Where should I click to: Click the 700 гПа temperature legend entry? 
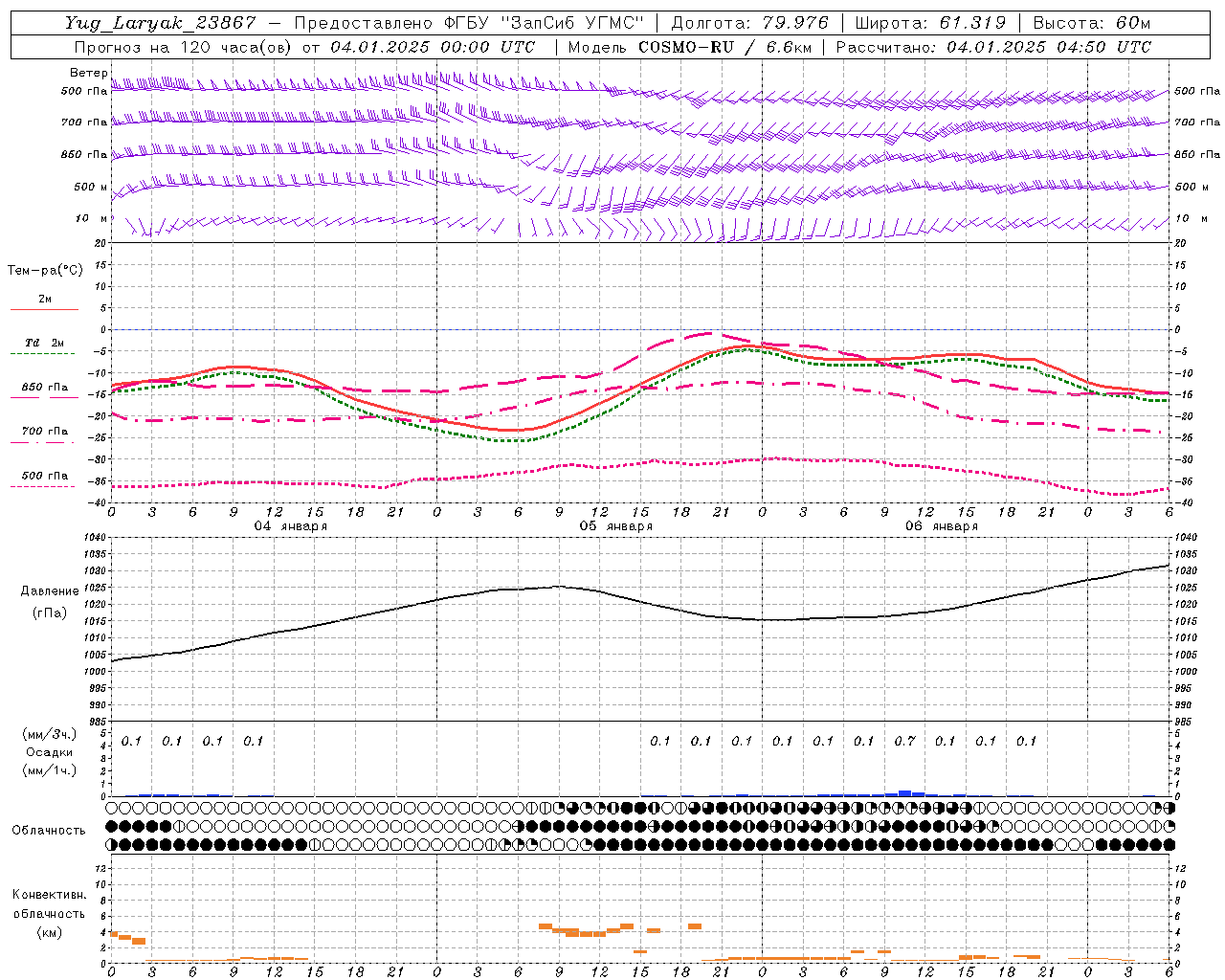(x=44, y=431)
